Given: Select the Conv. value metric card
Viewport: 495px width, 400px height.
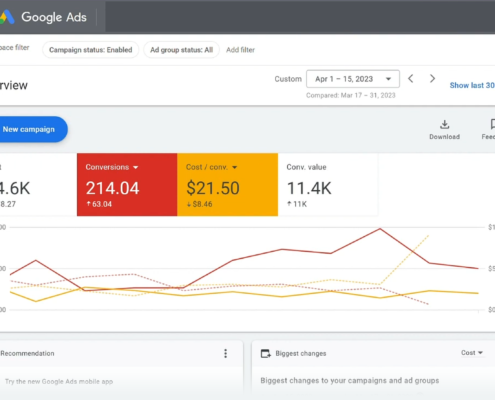Looking at the screenshot, I should 328,185.
